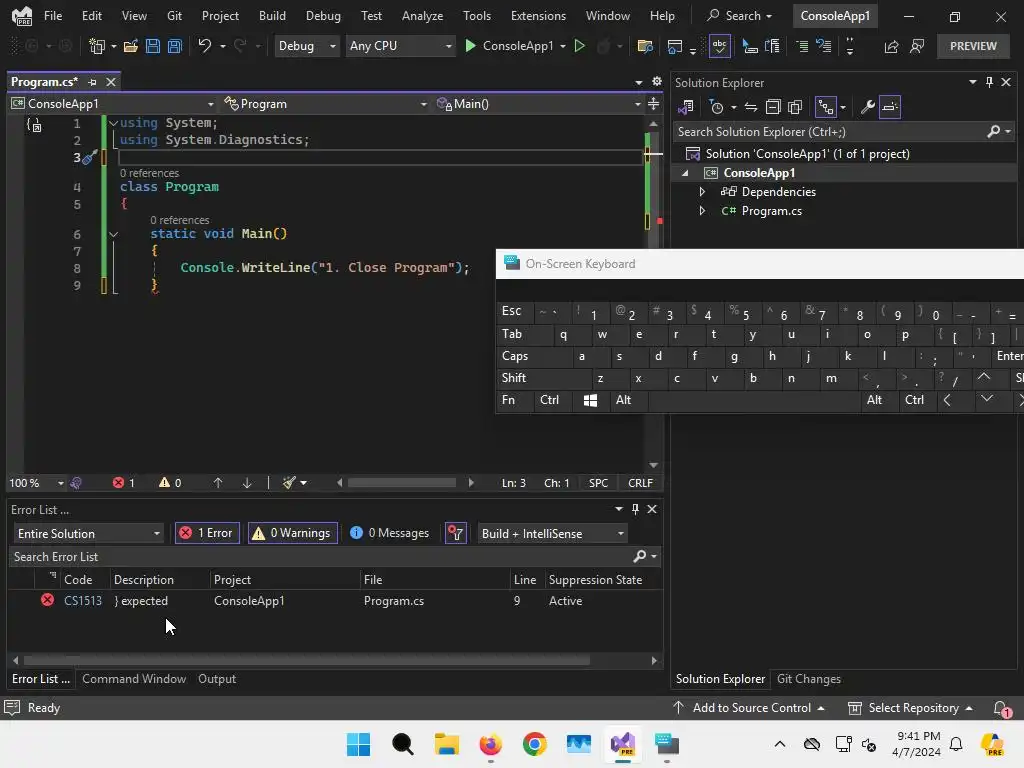Pin the Program.cs tab
Screen dimensions: 1024x768
(92, 82)
